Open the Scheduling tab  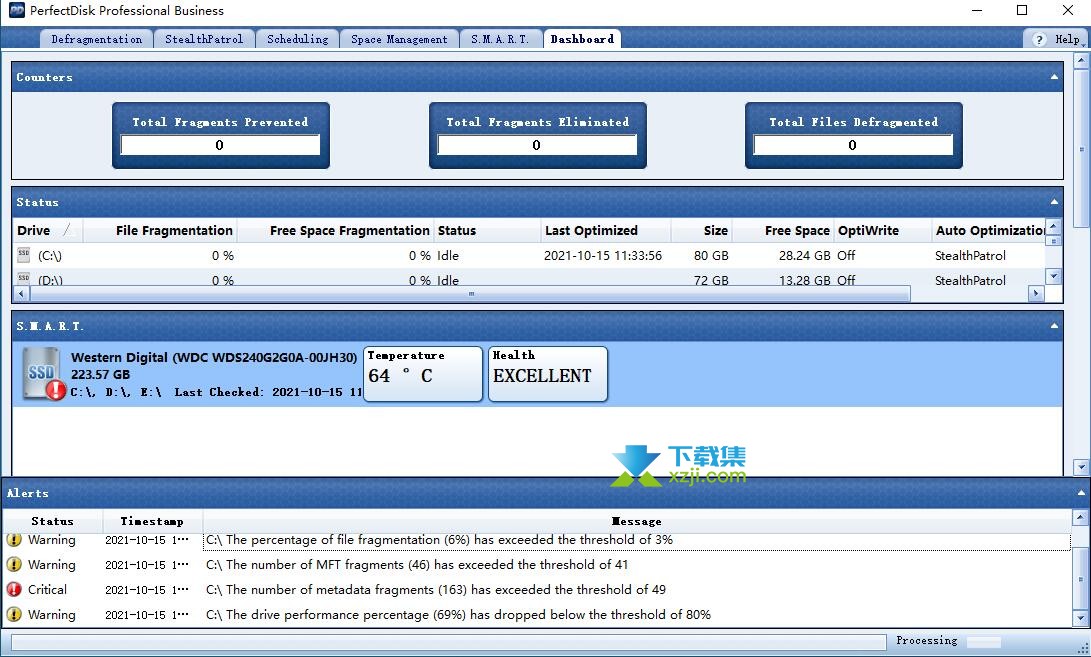click(297, 39)
